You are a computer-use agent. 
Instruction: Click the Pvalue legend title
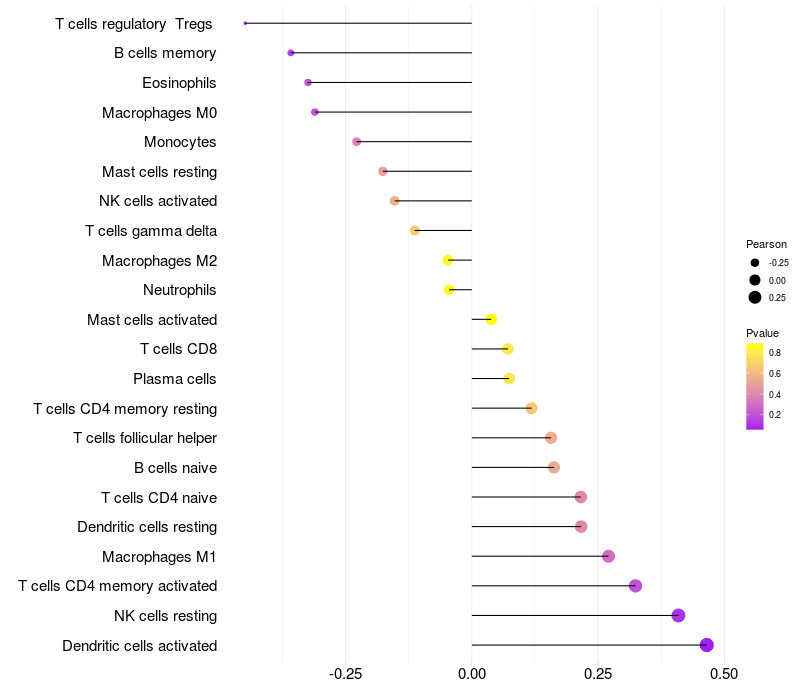click(762, 334)
